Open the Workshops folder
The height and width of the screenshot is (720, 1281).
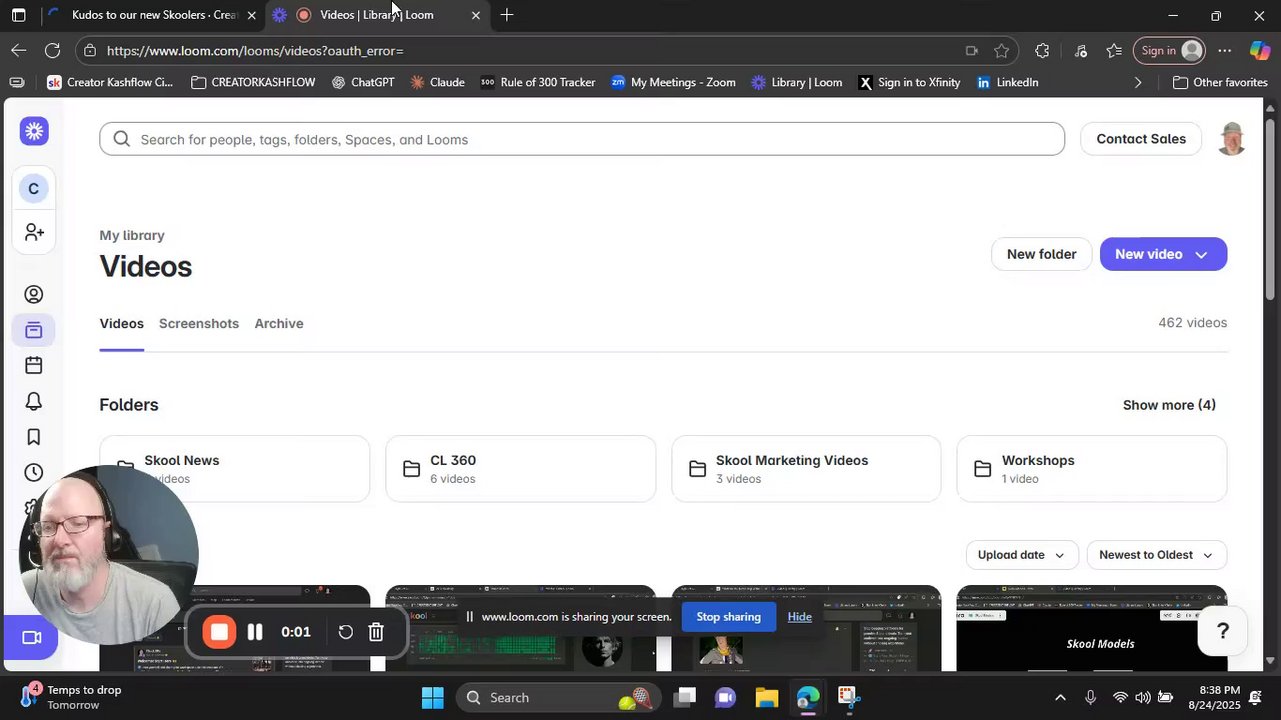[x=1092, y=469]
